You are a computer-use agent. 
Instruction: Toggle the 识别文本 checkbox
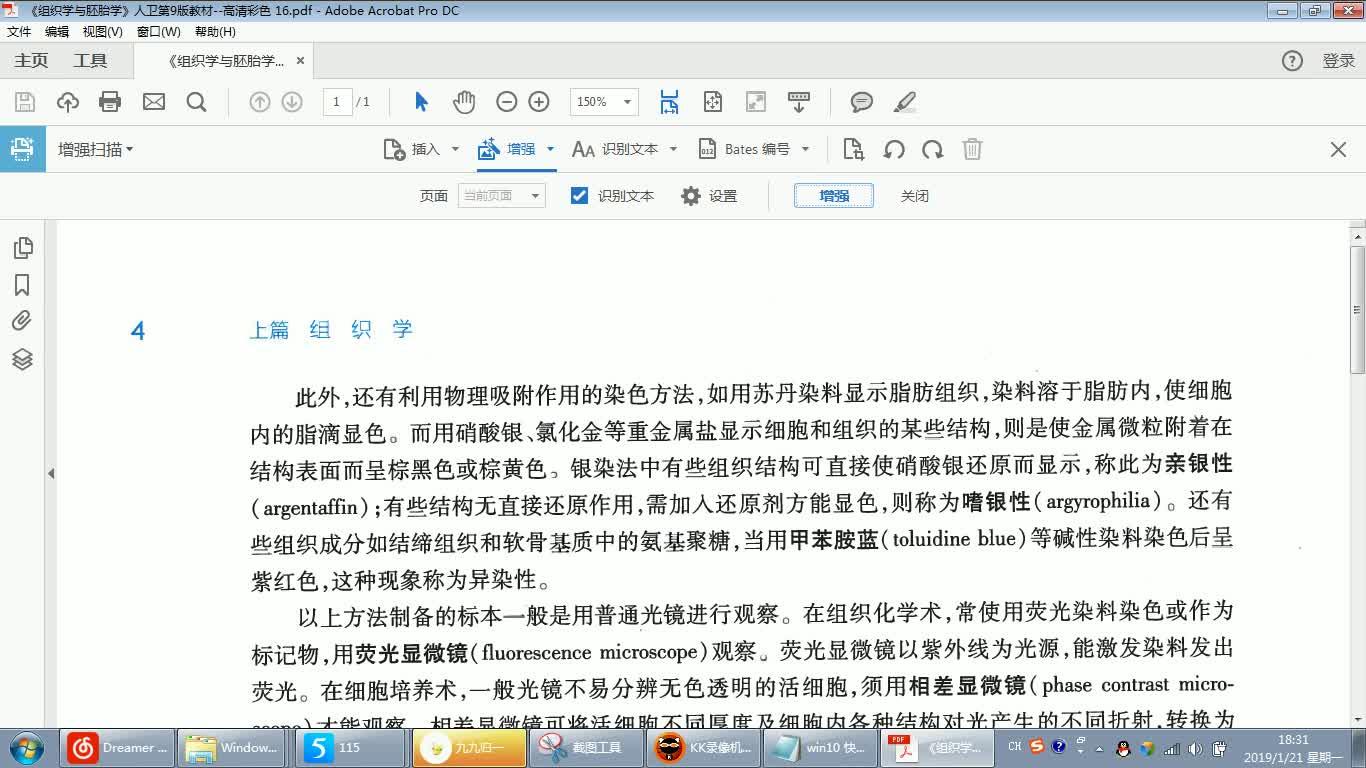click(x=580, y=195)
